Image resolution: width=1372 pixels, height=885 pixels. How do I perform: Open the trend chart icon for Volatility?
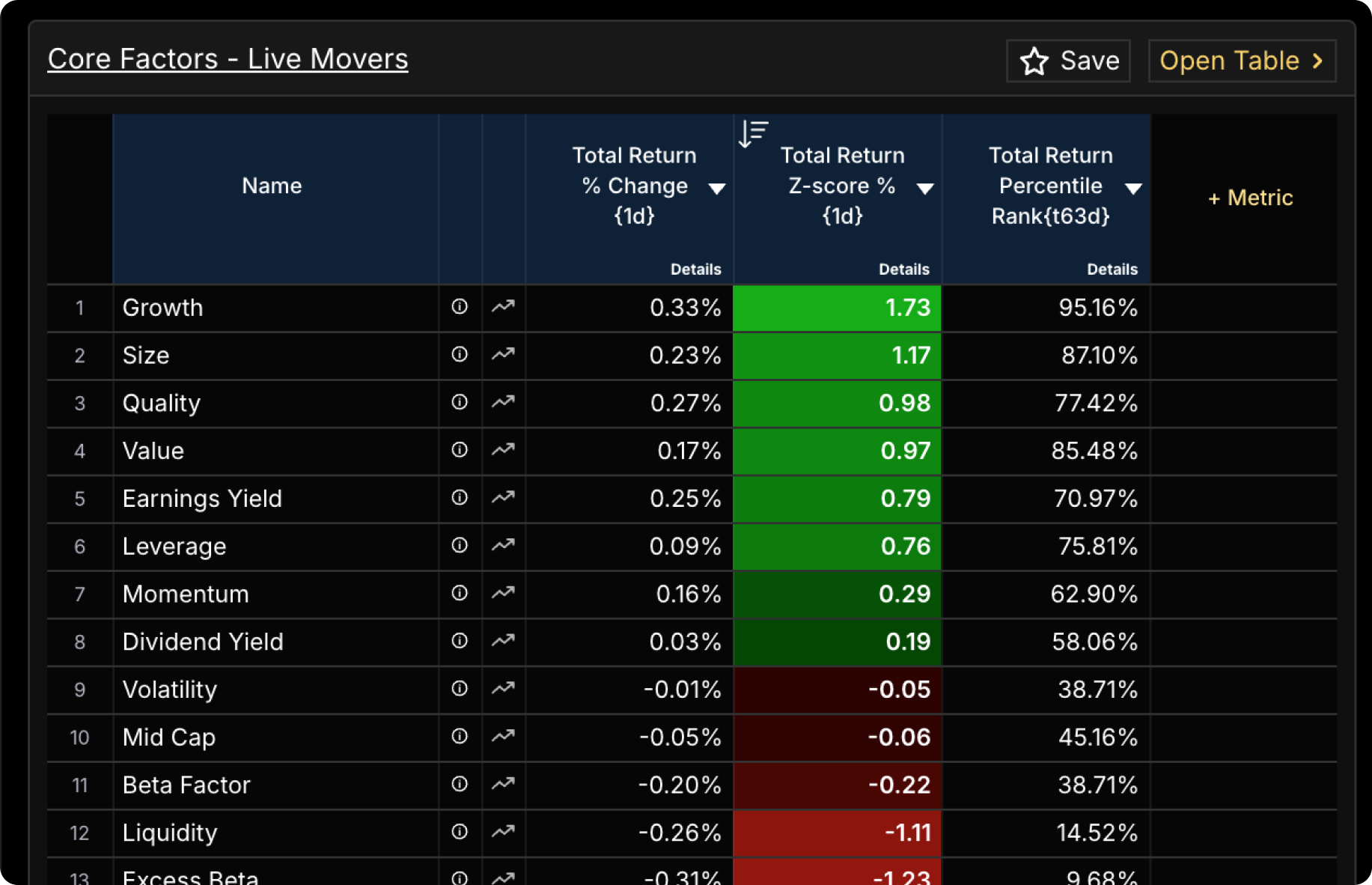(x=503, y=688)
